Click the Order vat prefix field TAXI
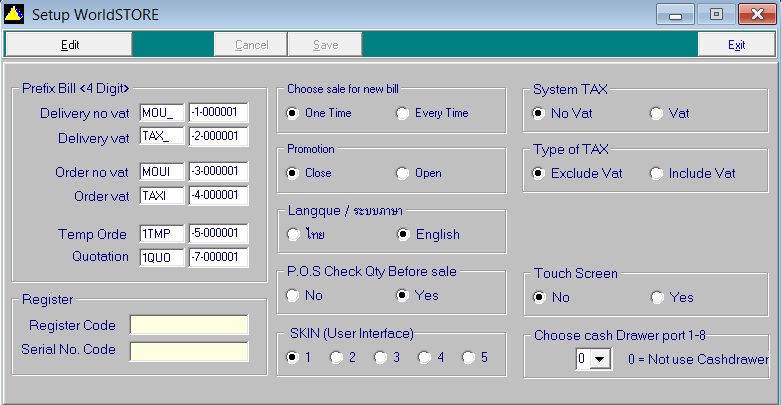 (x=162, y=195)
